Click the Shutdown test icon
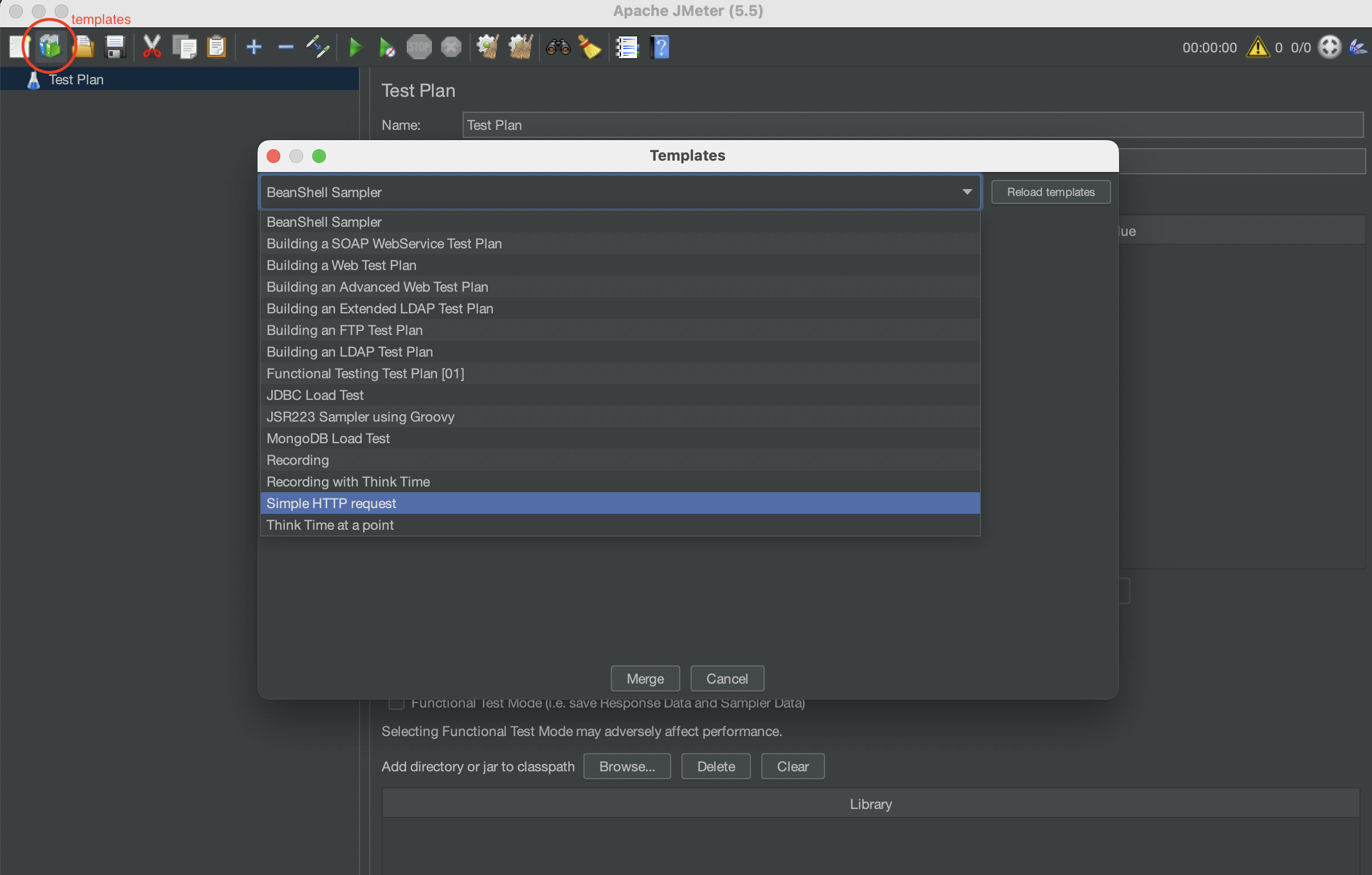The height and width of the screenshot is (875, 1372). [451, 47]
